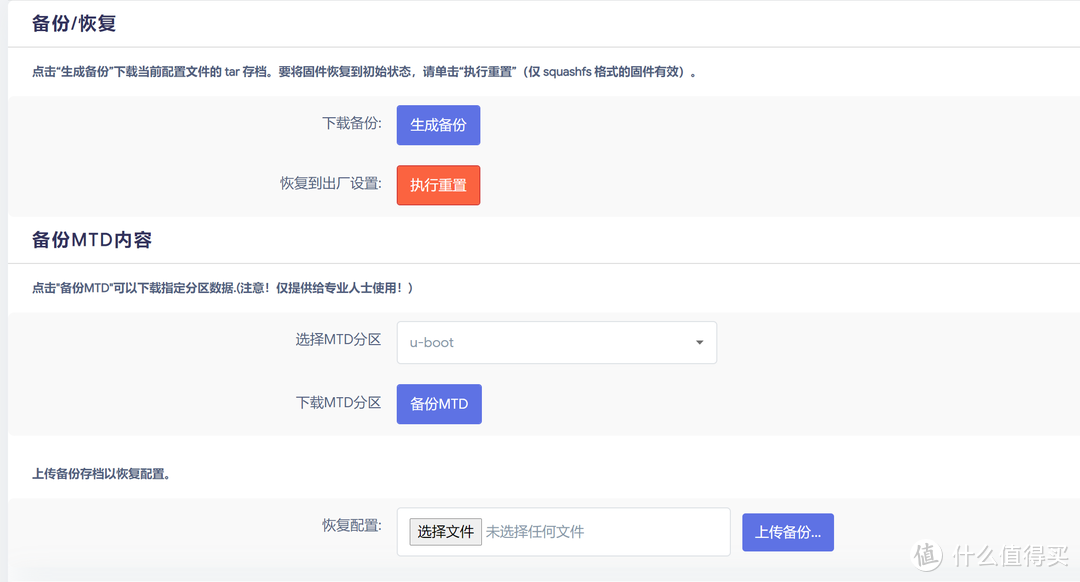Click the 备份MTD内容 section header
This screenshot has width=1080, height=582.
tap(92, 239)
